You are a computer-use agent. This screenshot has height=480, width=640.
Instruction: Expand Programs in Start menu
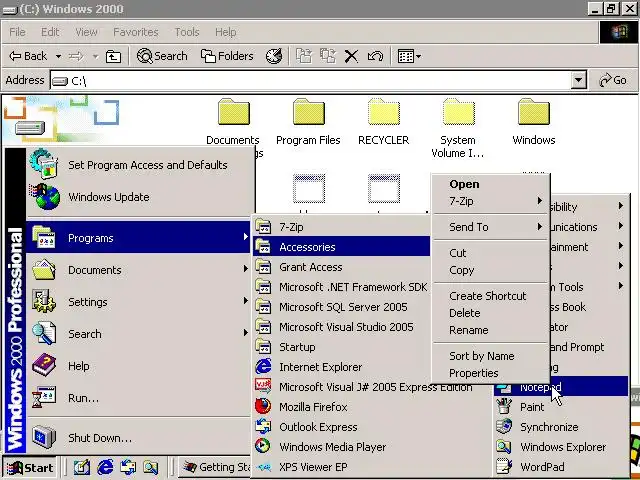coord(139,238)
